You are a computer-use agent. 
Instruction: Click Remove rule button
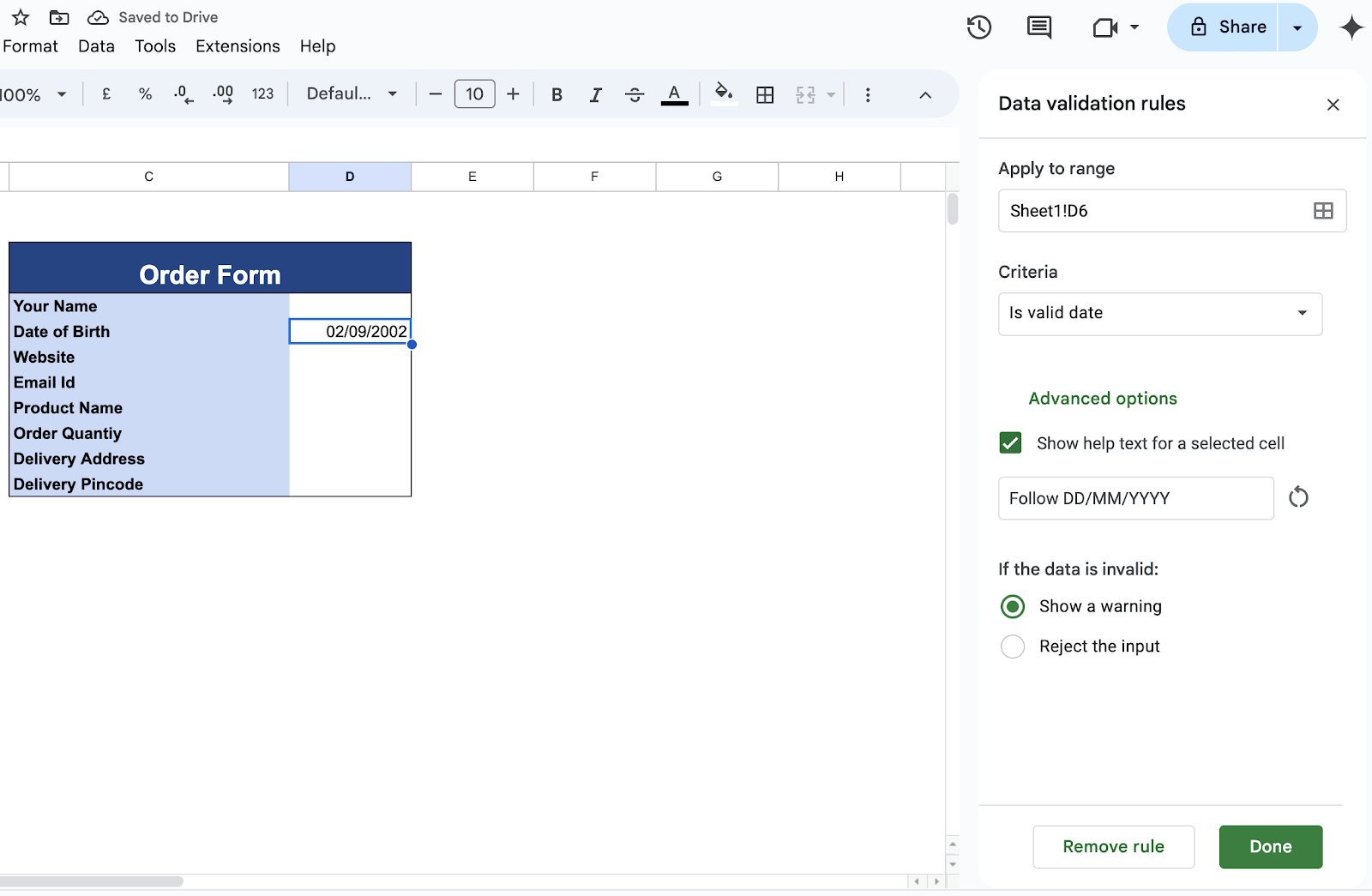[1113, 847]
